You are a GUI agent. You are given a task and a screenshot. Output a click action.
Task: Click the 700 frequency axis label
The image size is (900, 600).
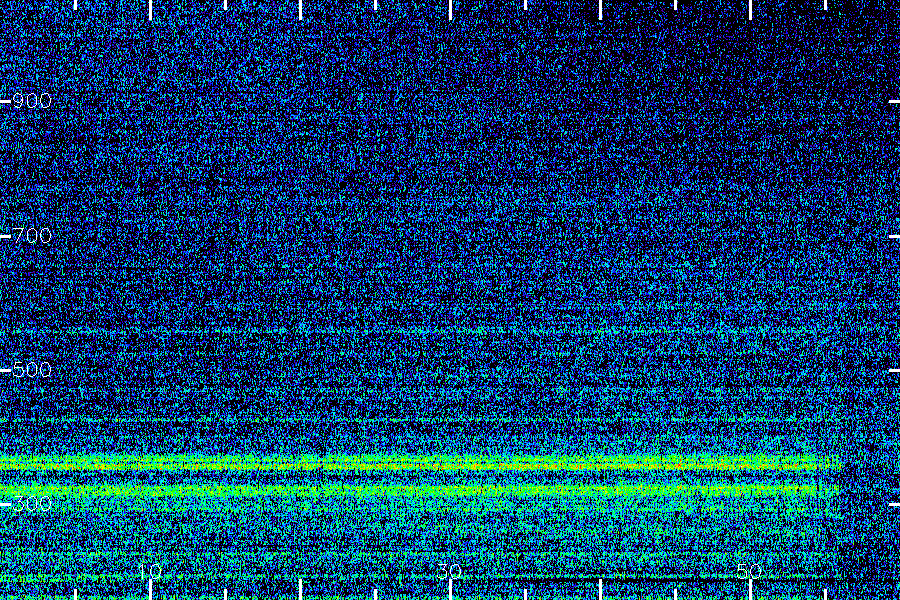(x=32, y=235)
